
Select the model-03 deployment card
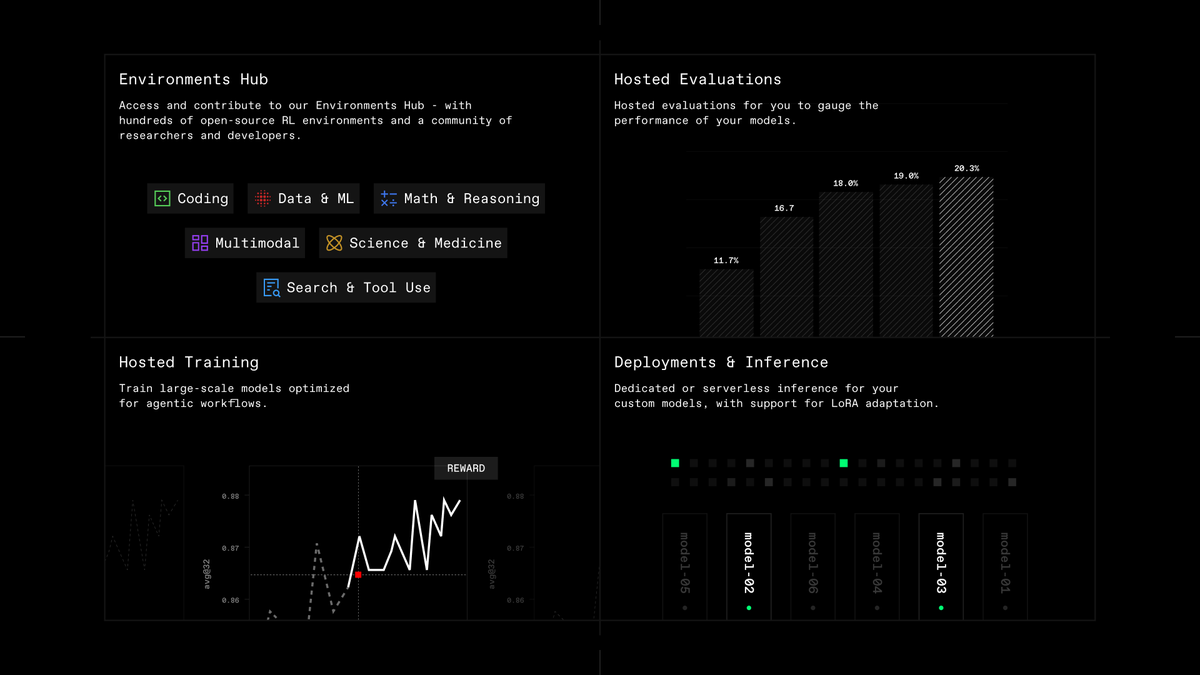(x=941, y=567)
